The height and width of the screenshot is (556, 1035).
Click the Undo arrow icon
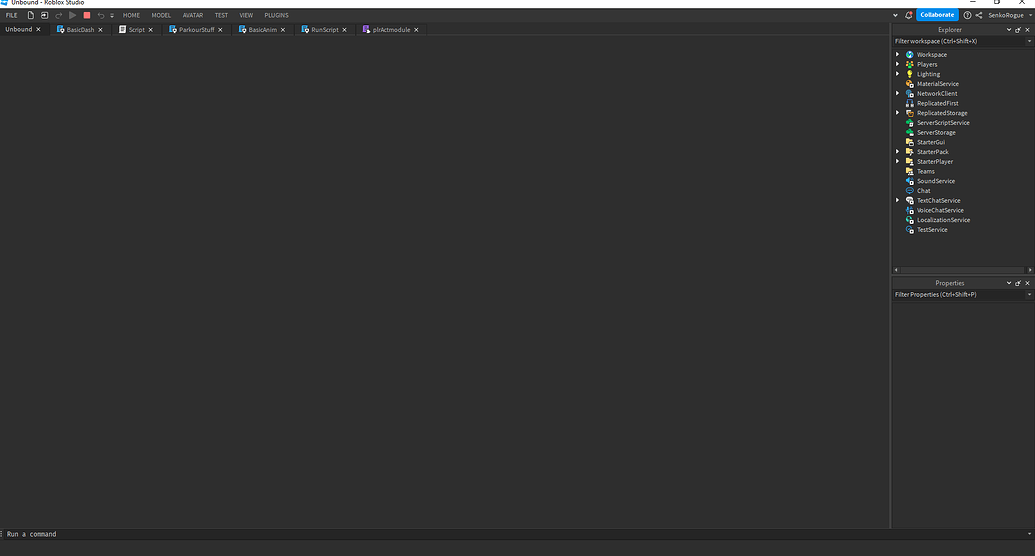click(x=101, y=15)
